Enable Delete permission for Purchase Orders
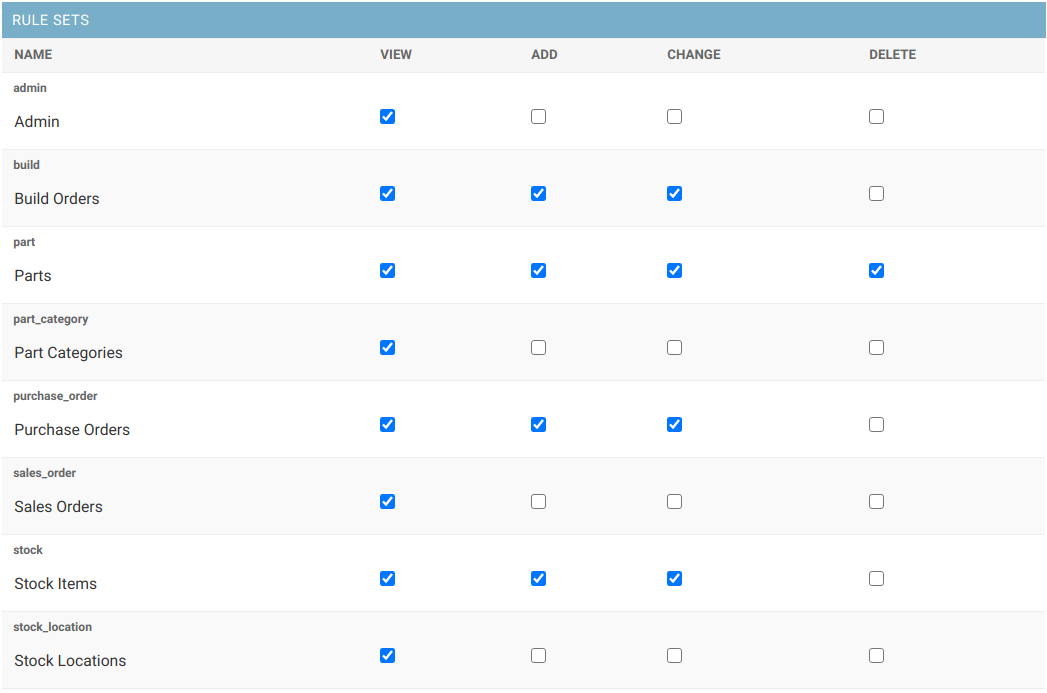The width and height of the screenshot is (1047, 693). (x=877, y=425)
